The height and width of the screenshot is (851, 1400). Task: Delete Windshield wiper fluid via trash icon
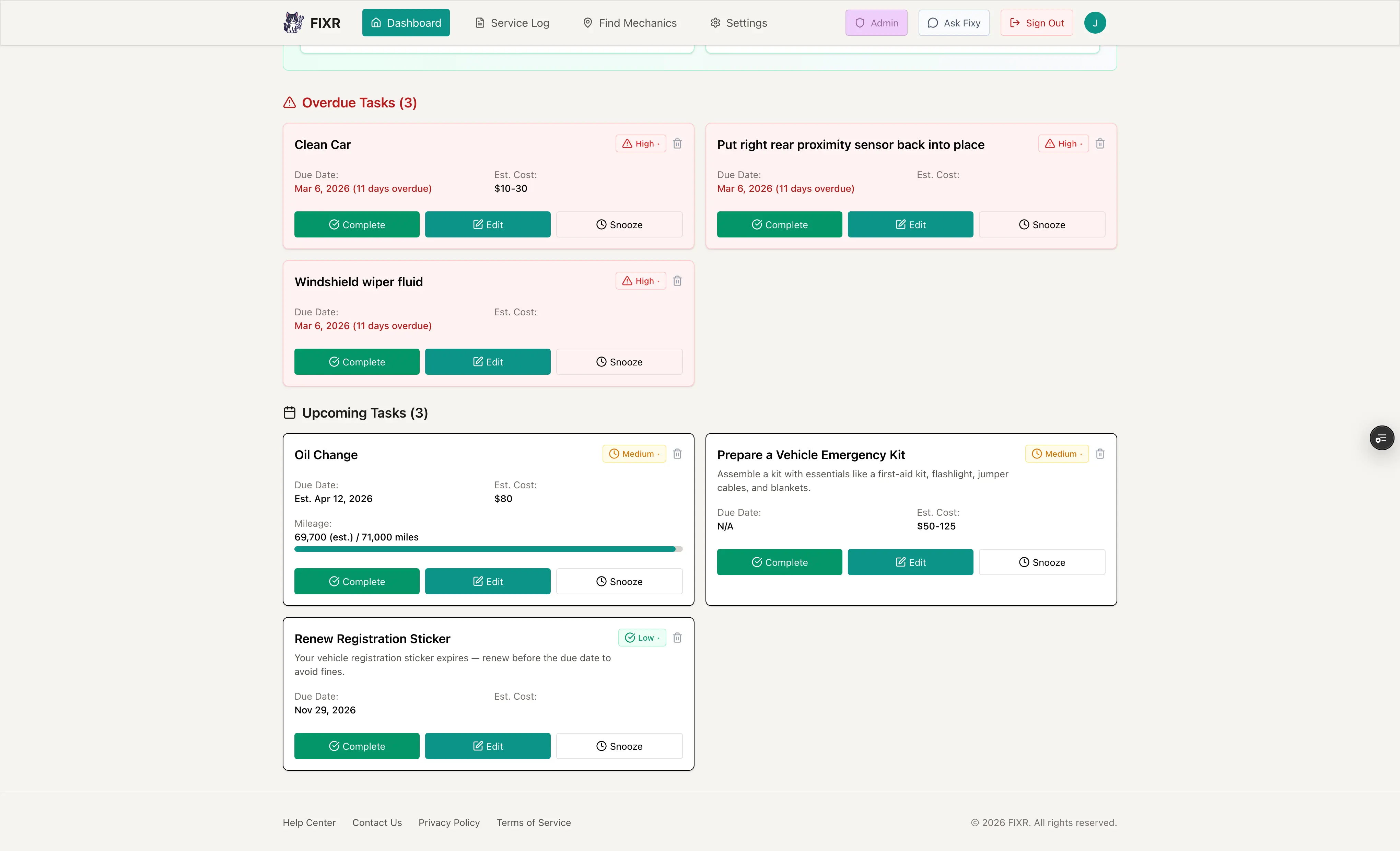(677, 280)
